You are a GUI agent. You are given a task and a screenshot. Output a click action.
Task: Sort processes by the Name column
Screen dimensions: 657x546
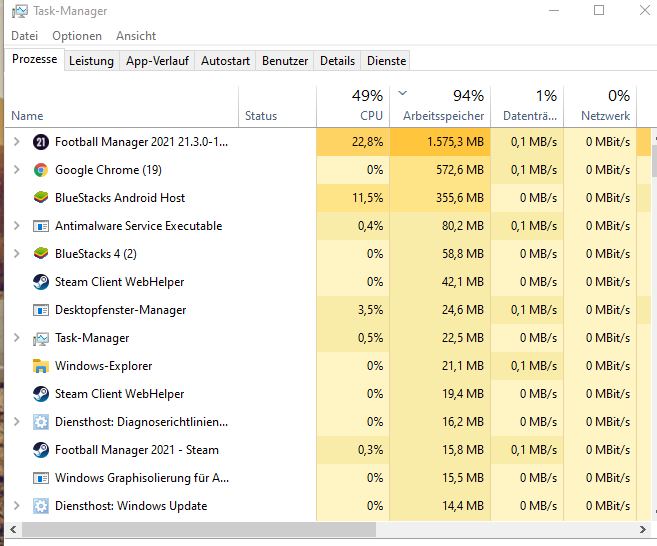pos(122,107)
